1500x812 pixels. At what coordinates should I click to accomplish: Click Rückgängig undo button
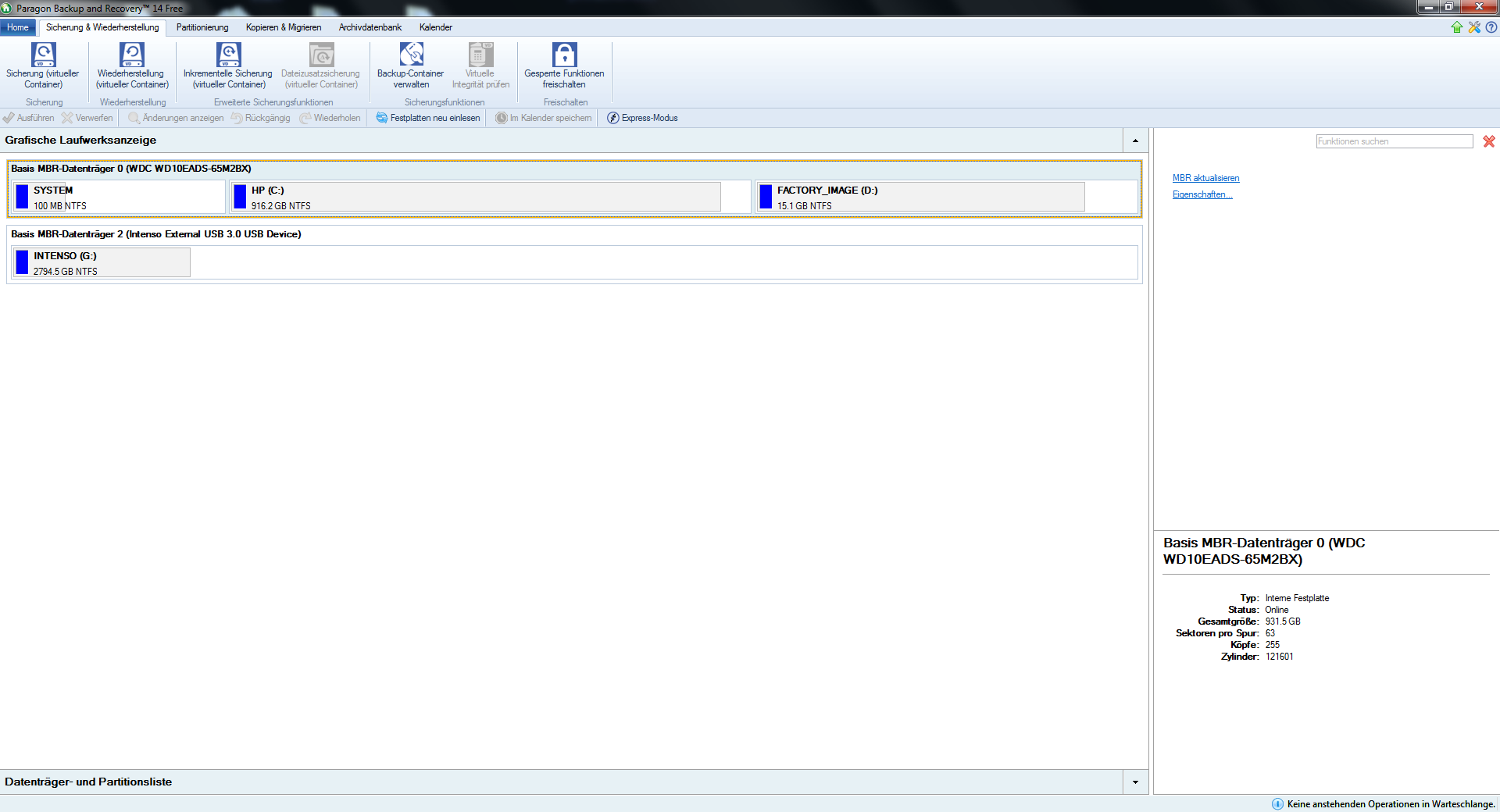coord(261,118)
